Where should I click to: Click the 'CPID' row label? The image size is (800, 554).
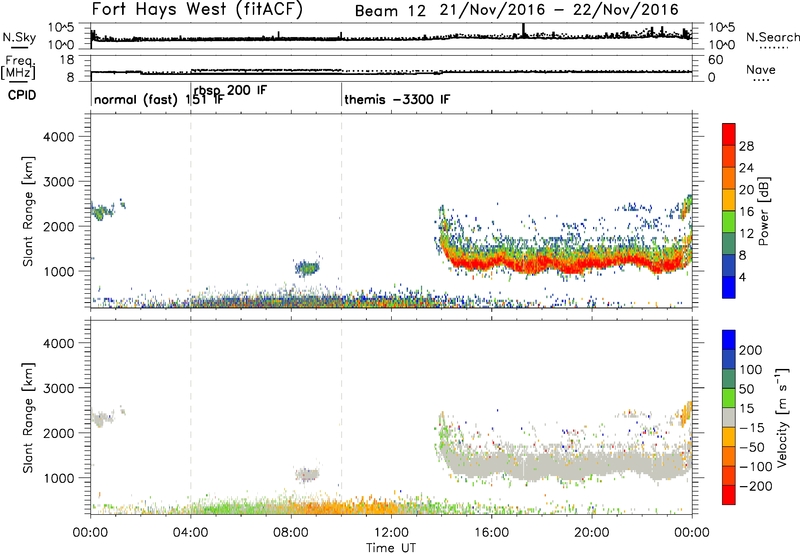tap(22, 95)
